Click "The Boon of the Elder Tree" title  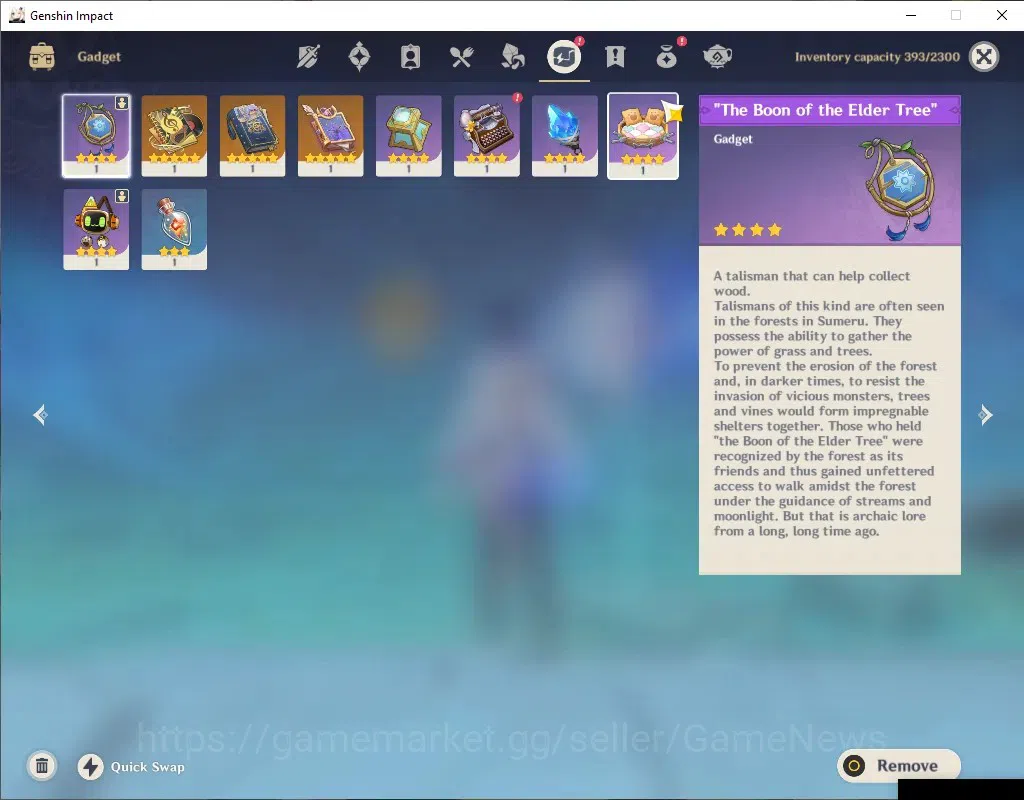[x=825, y=110]
